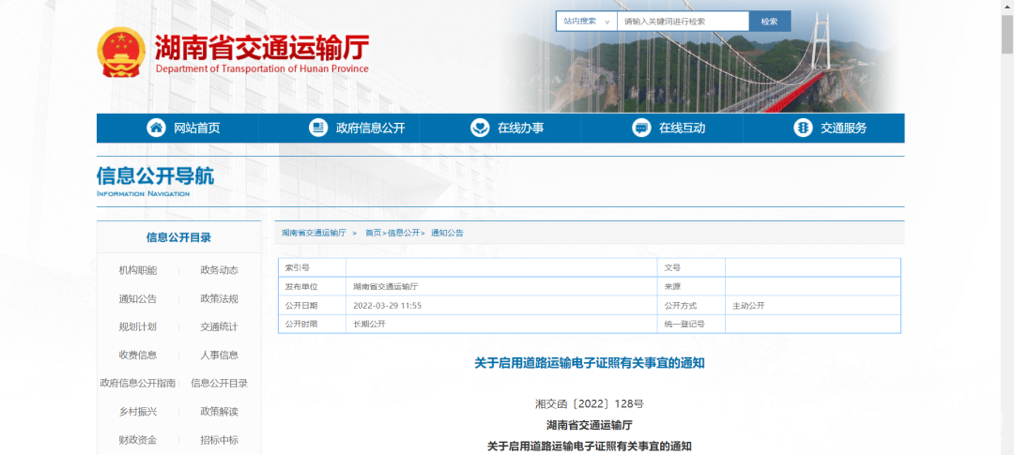Viewport: 1014px width, 455px height.
Task: Click the 信息公开导航 heading
Action: pos(155,176)
